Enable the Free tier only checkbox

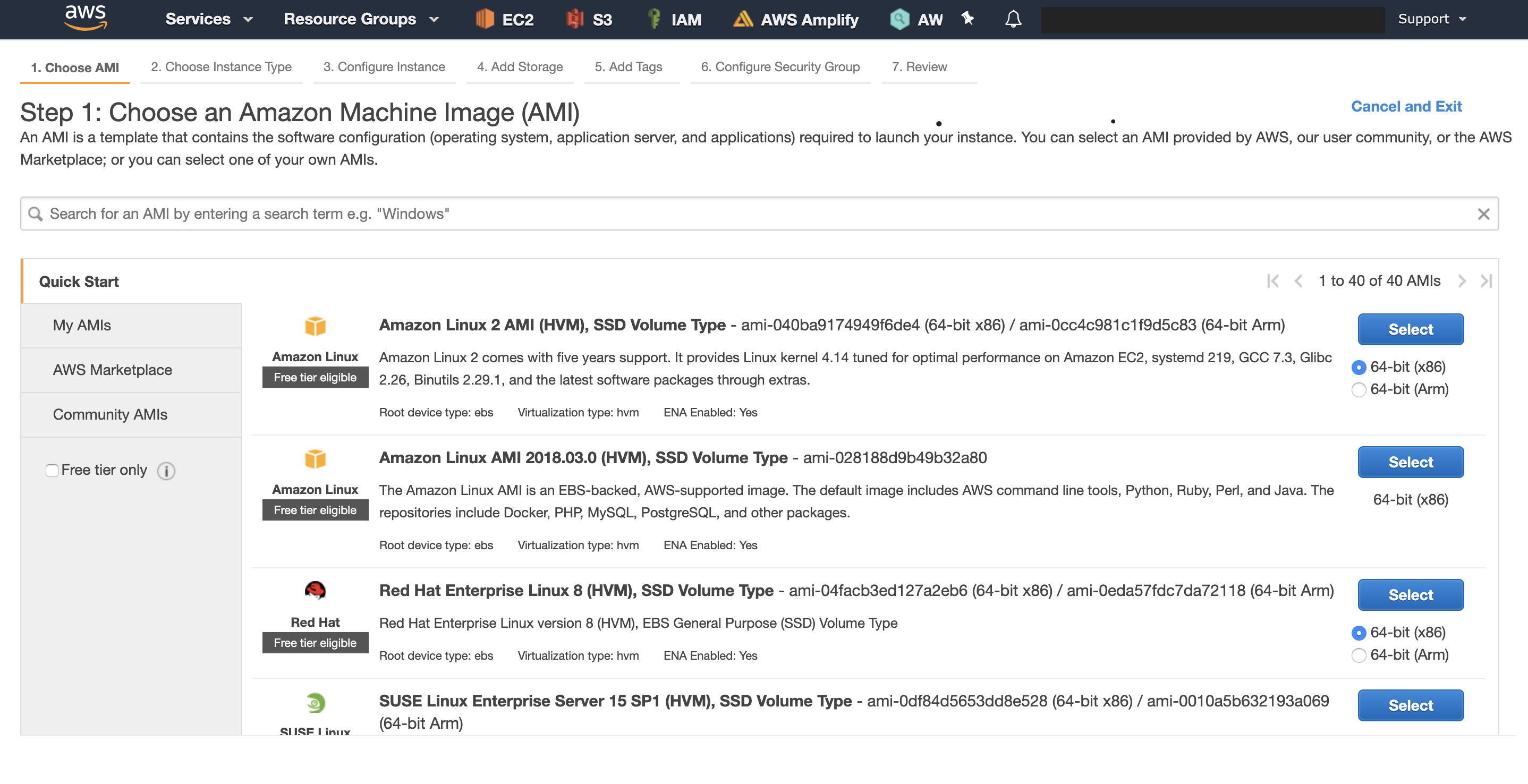click(52, 470)
